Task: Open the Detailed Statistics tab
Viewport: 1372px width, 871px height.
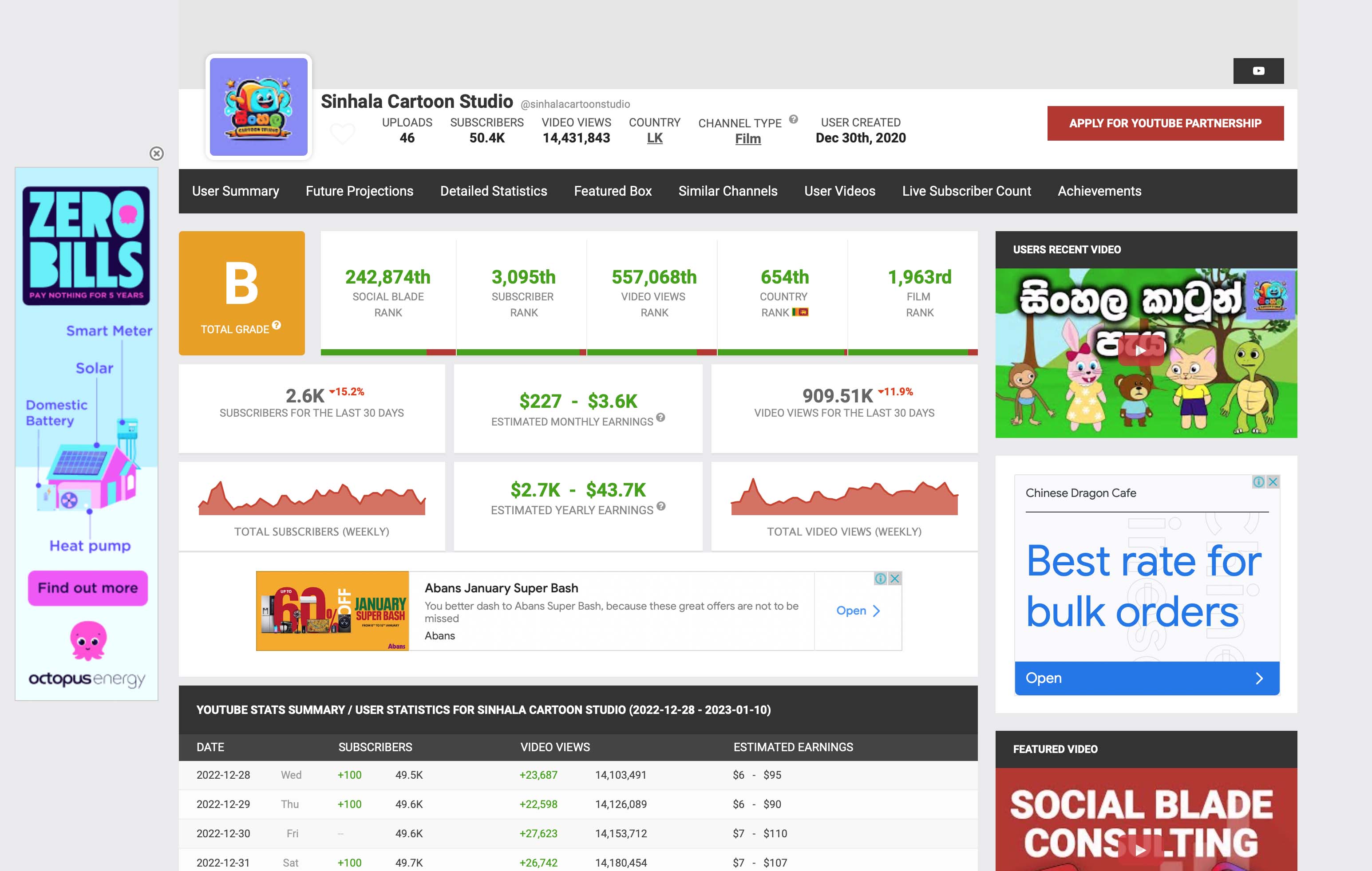Action: tap(494, 191)
